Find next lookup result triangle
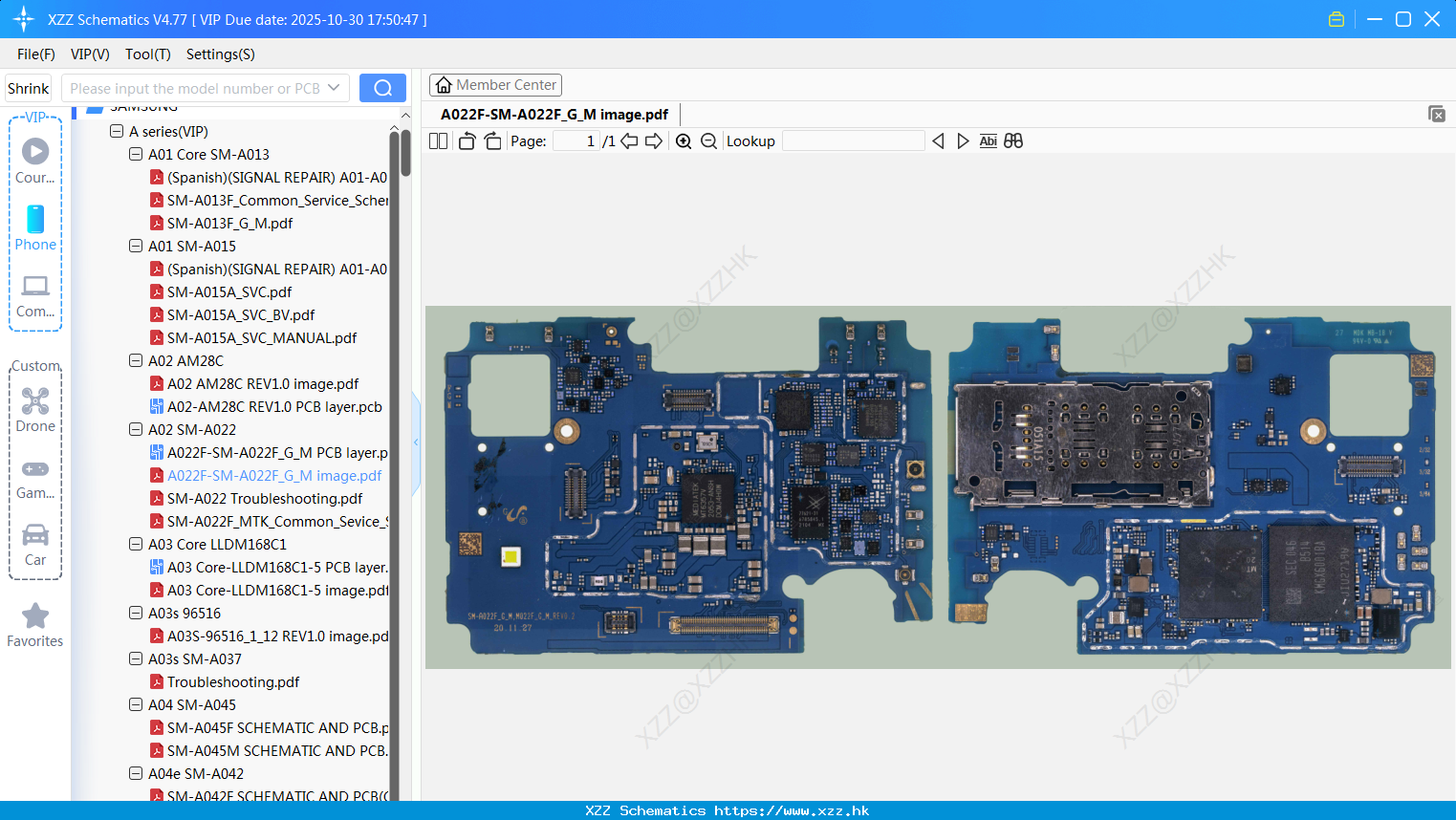Image resolution: width=1456 pixels, height=820 pixels. [x=963, y=140]
